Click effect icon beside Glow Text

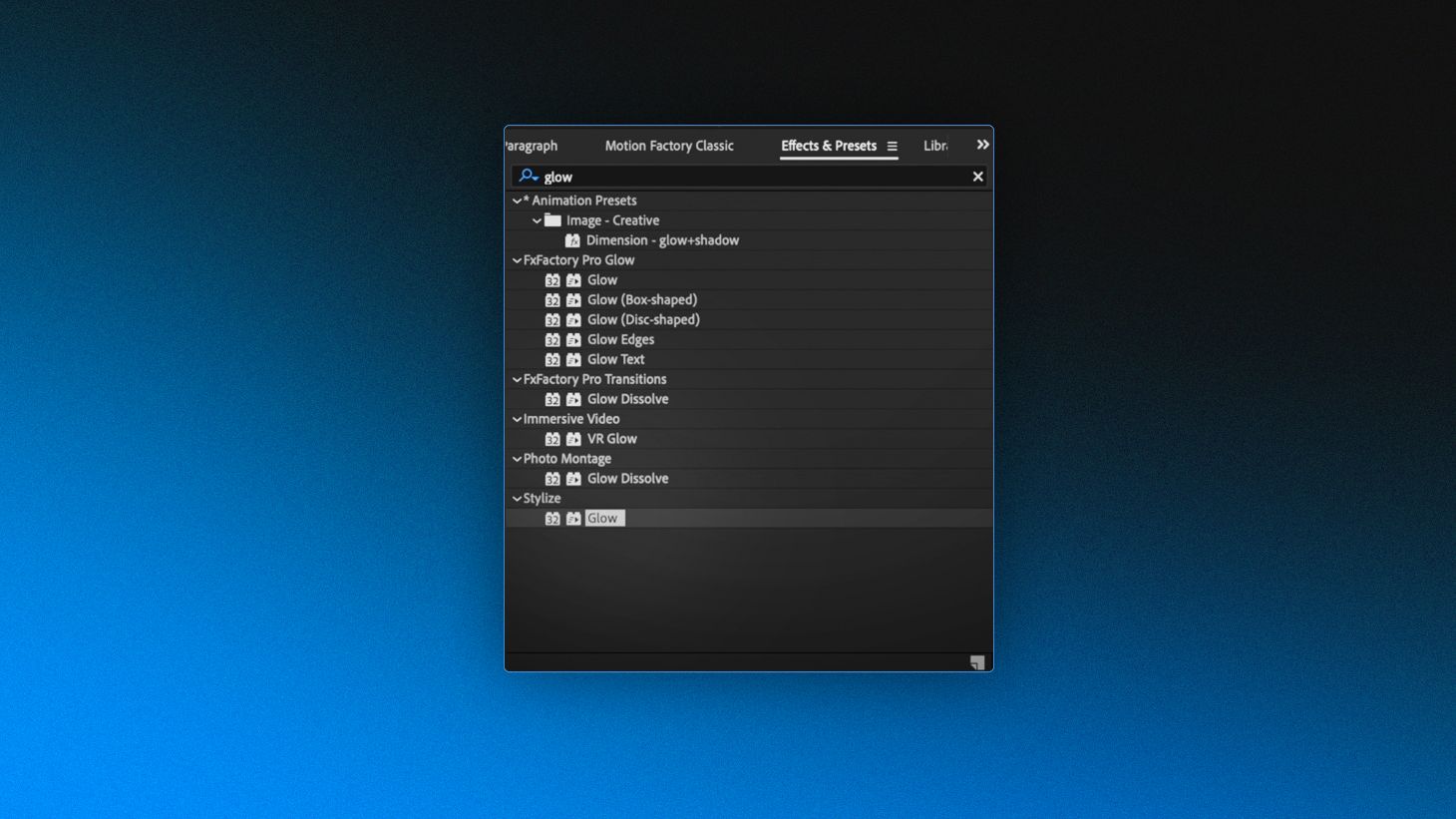click(x=573, y=360)
